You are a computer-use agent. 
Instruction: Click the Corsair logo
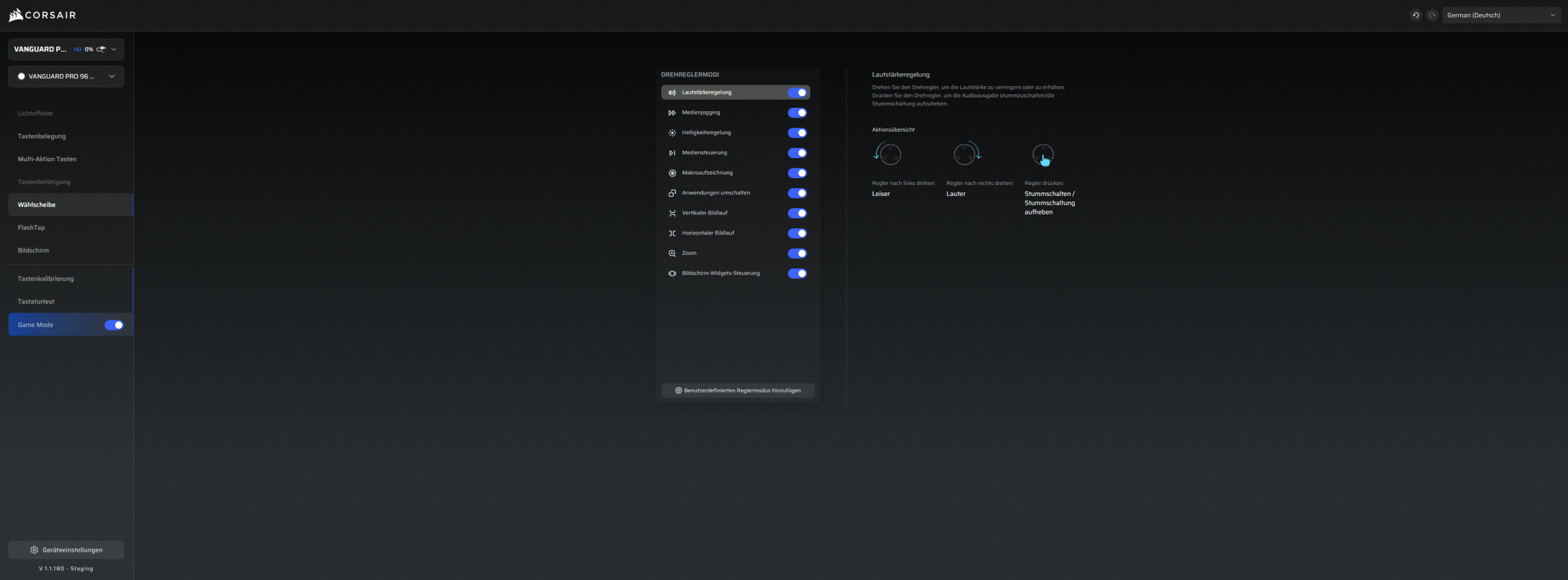(x=42, y=15)
